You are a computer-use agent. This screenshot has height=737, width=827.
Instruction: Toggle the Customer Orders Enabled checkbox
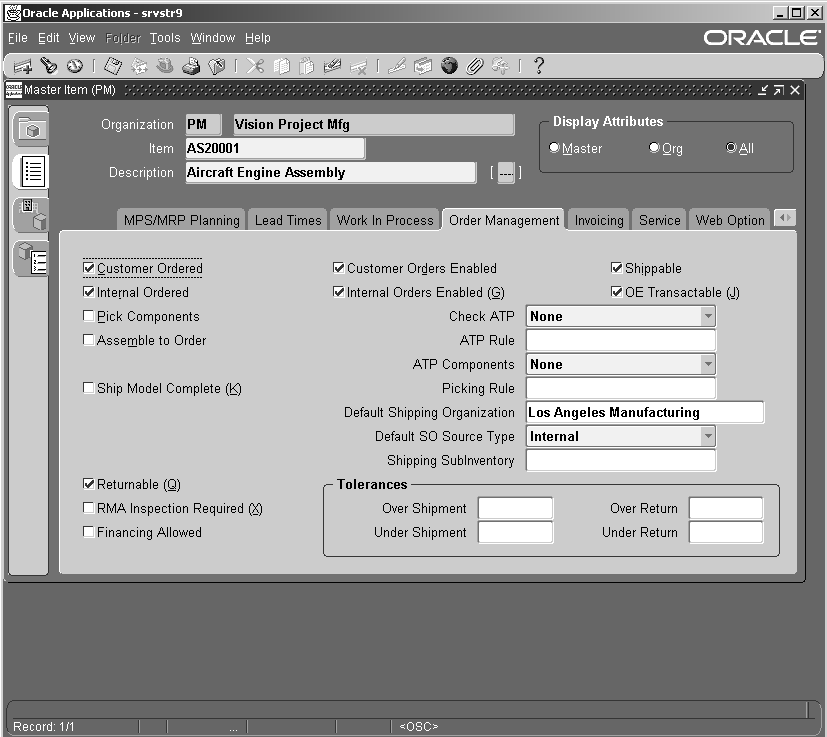(x=339, y=267)
